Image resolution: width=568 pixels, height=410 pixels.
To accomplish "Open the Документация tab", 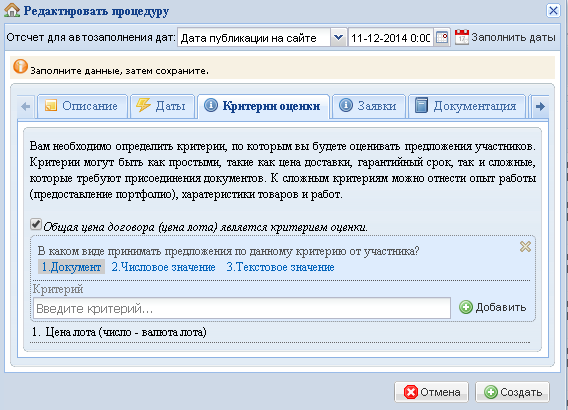I will [467, 106].
